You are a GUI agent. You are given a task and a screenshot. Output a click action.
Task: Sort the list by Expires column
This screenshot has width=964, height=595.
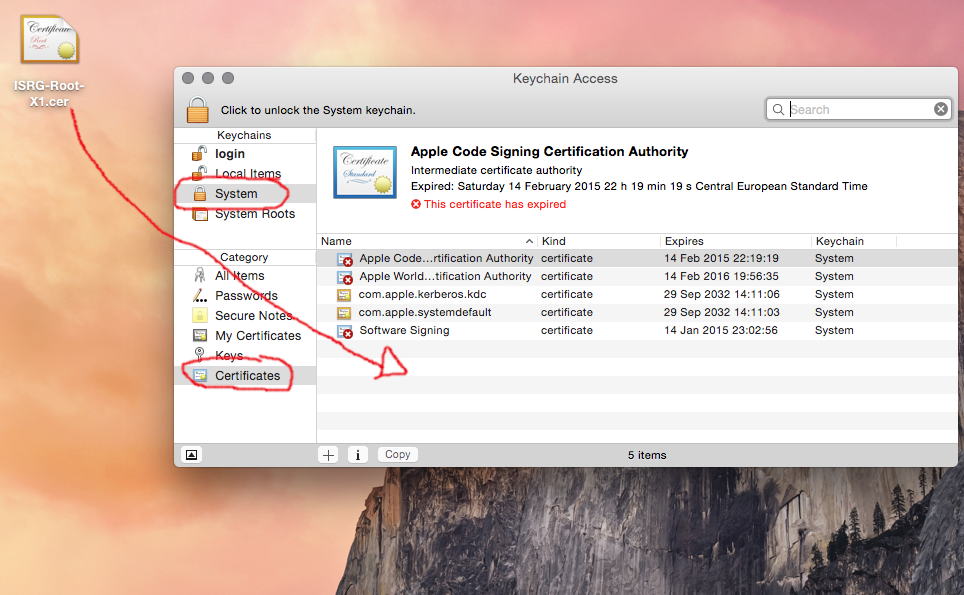[x=736, y=241]
